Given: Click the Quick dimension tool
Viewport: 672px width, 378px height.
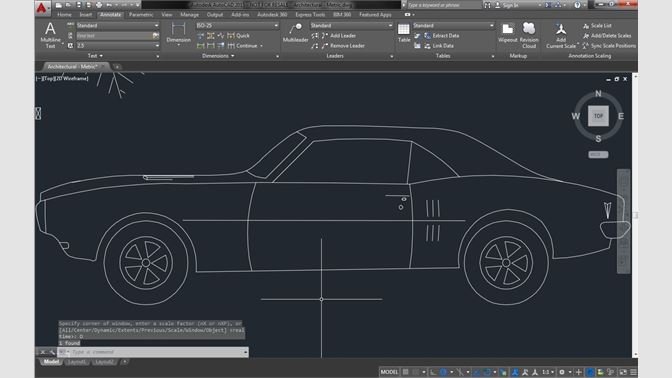Looking at the screenshot, I should coord(238,36).
